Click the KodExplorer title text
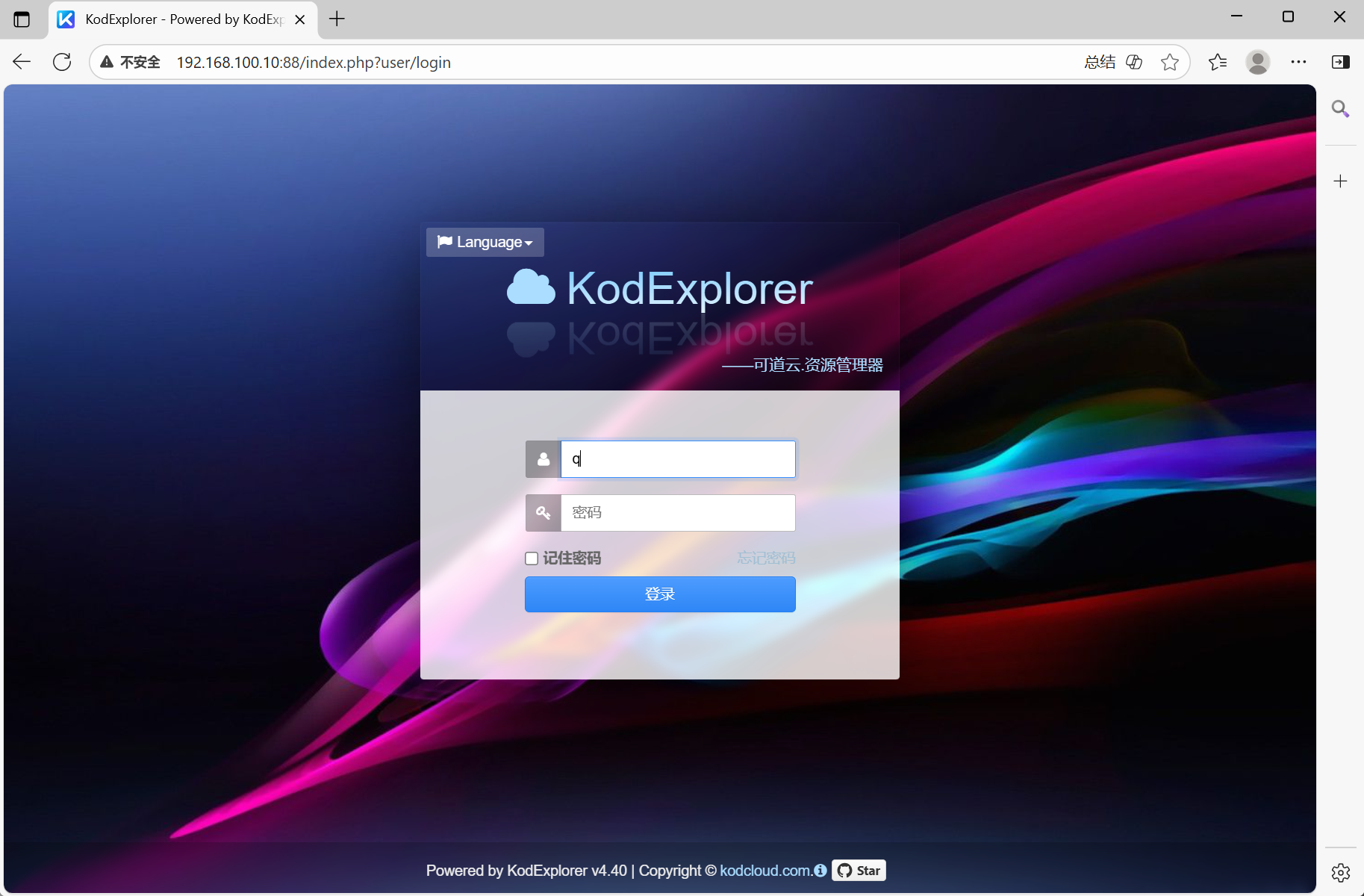 [690, 288]
